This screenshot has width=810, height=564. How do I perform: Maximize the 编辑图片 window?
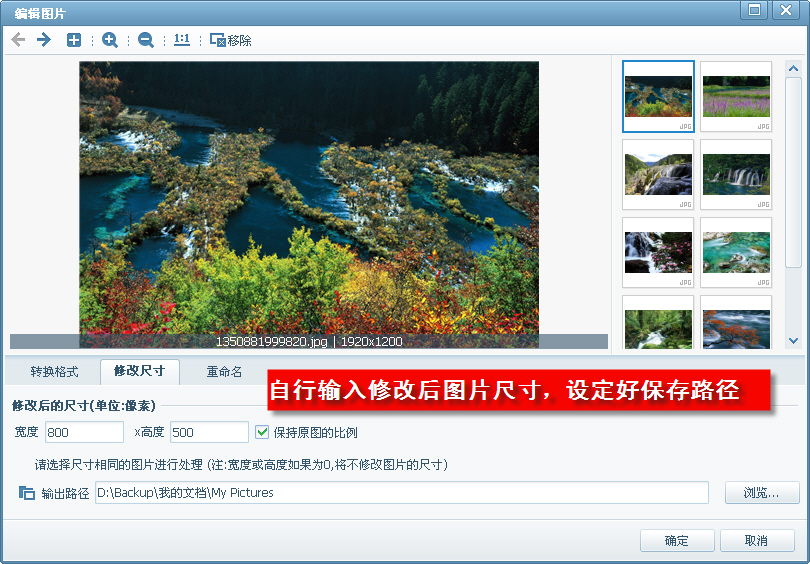[x=754, y=10]
